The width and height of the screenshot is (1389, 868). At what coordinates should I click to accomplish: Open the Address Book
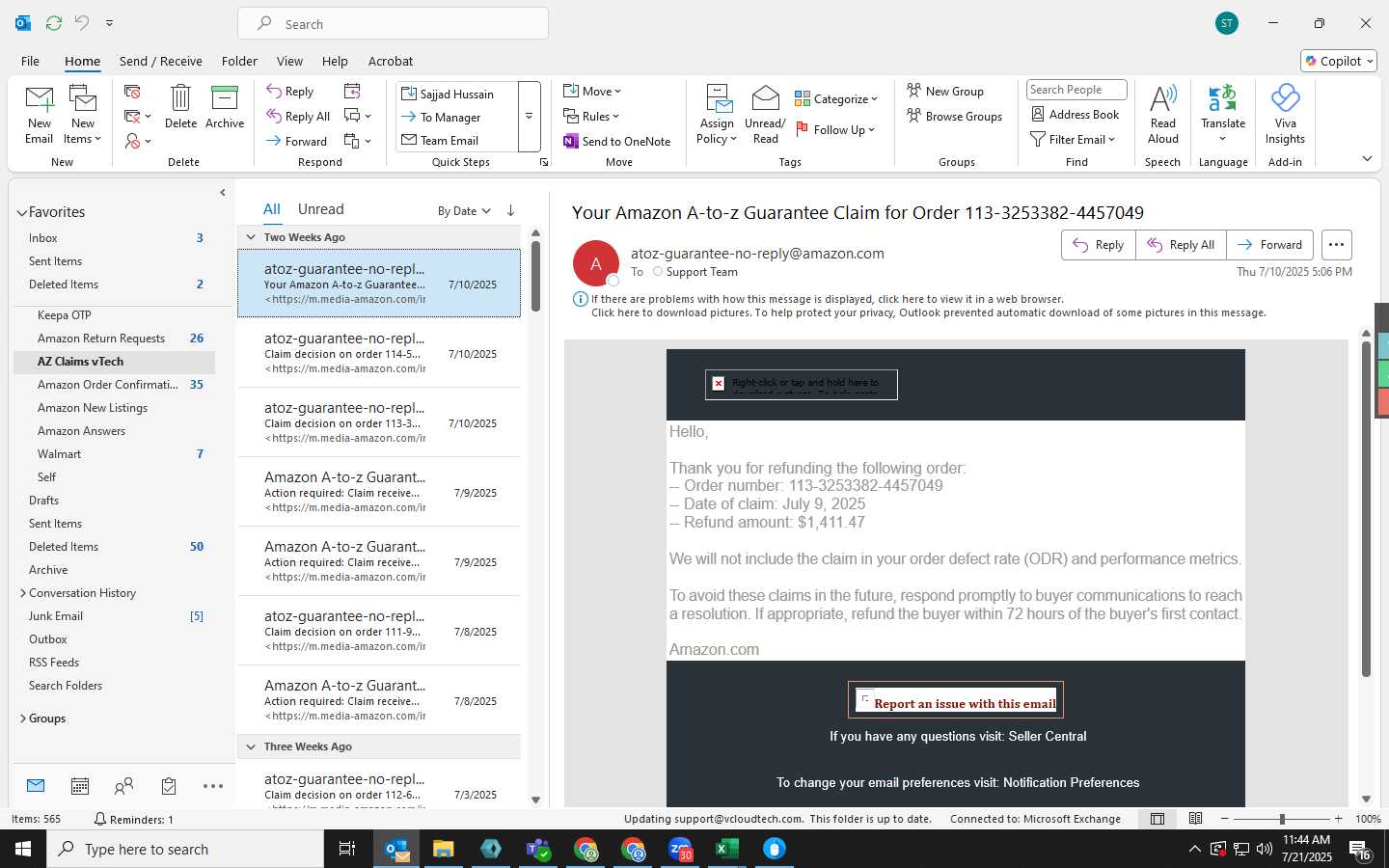pyautogui.click(x=1075, y=114)
